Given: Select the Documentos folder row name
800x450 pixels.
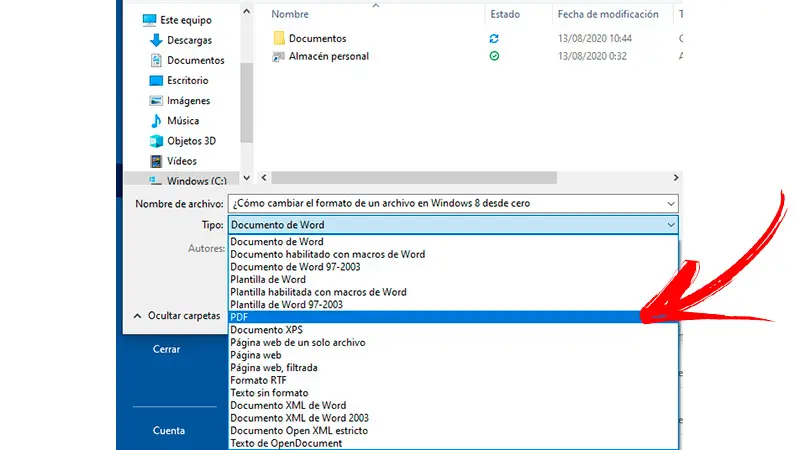Looking at the screenshot, I should (317, 38).
